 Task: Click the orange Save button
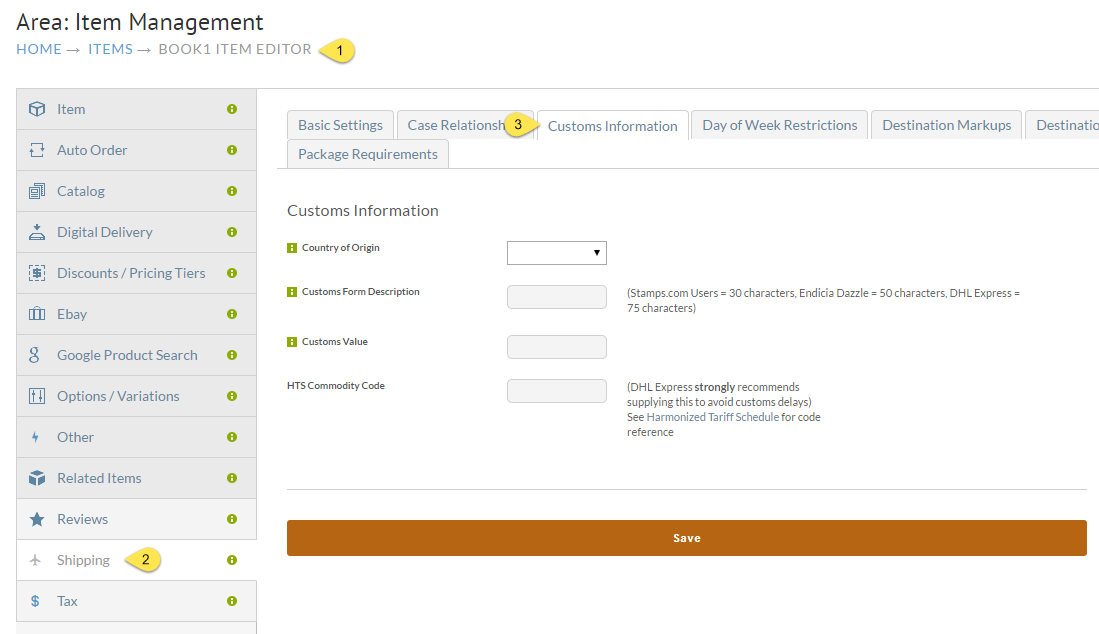tap(687, 538)
